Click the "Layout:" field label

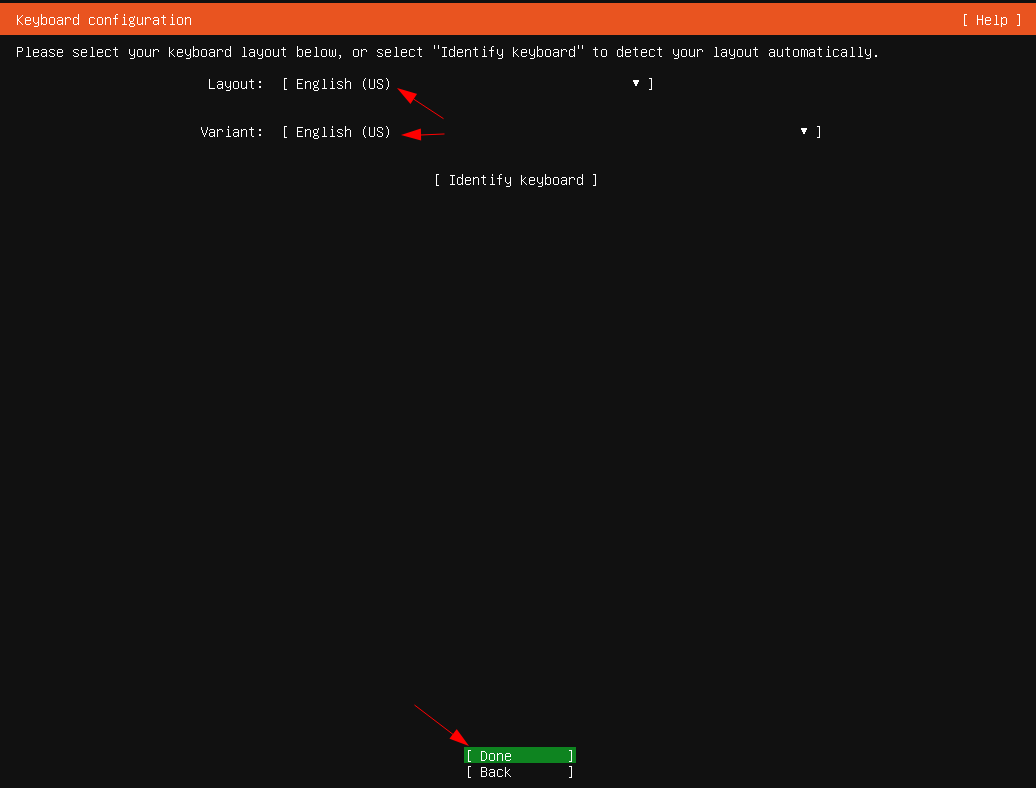point(235,84)
